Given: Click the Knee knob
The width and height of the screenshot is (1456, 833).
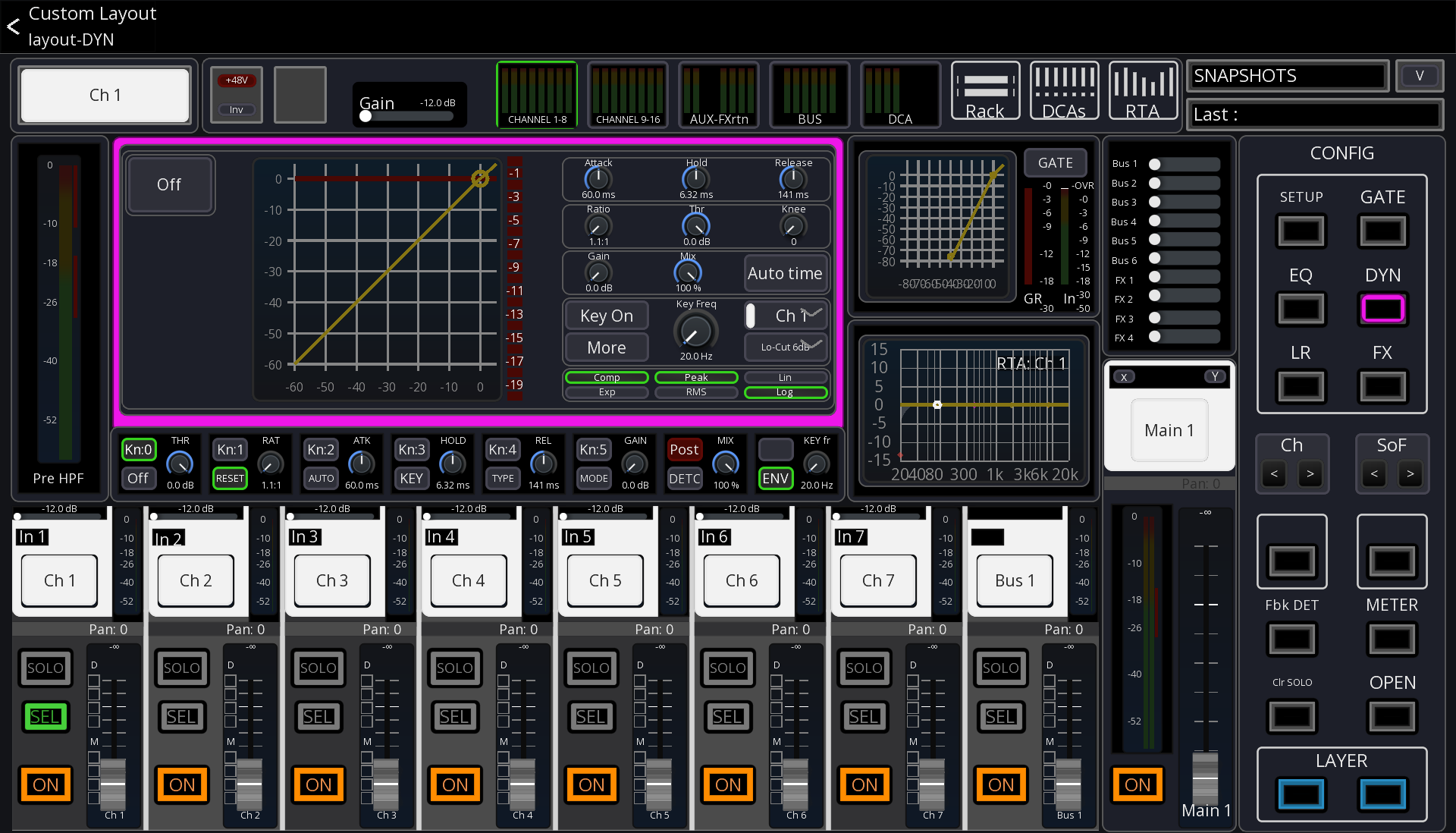Looking at the screenshot, I should pyautogui.click(x=793, y=226).
